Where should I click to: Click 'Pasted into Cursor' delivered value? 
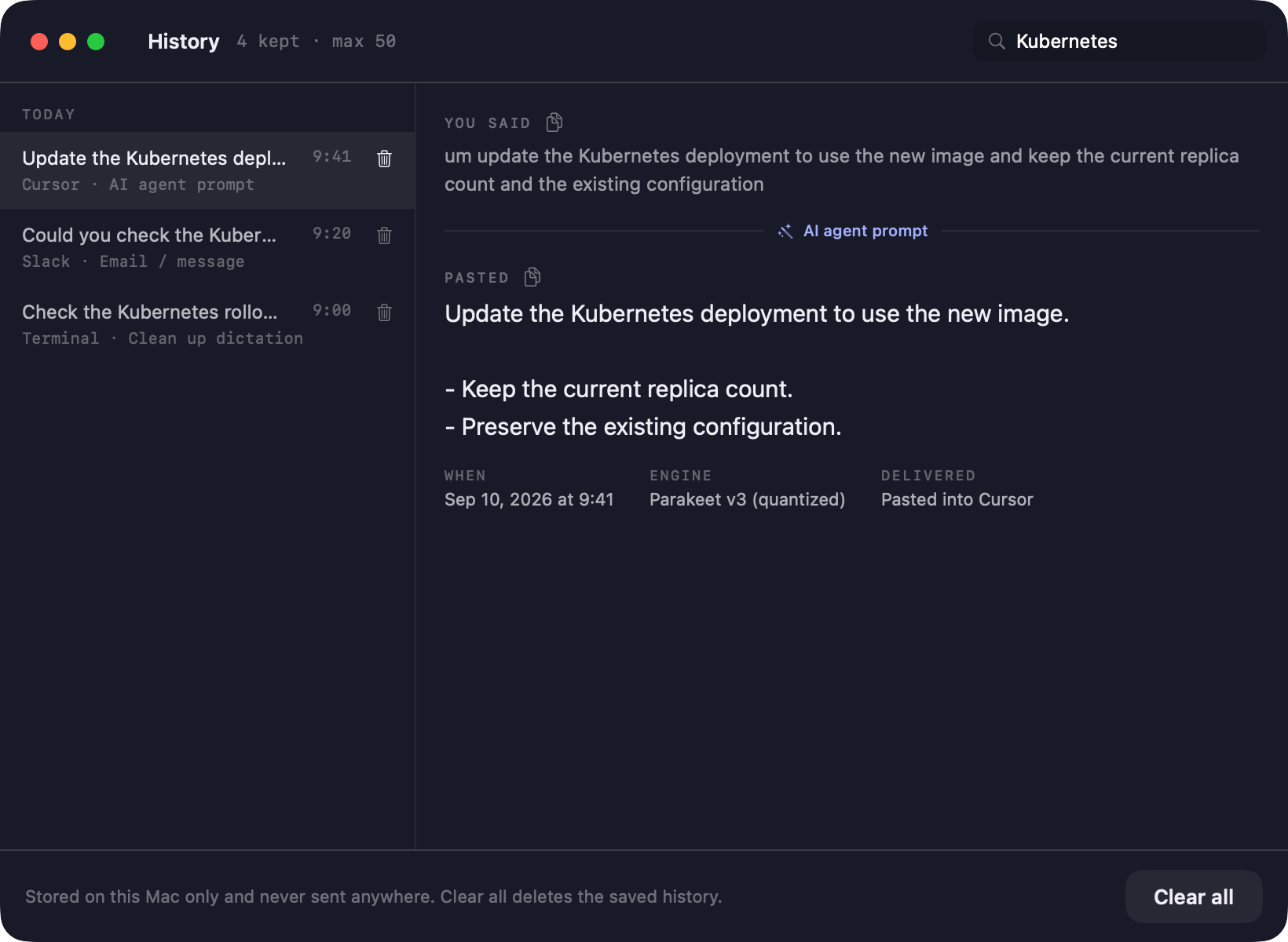[x=957, y=499]
